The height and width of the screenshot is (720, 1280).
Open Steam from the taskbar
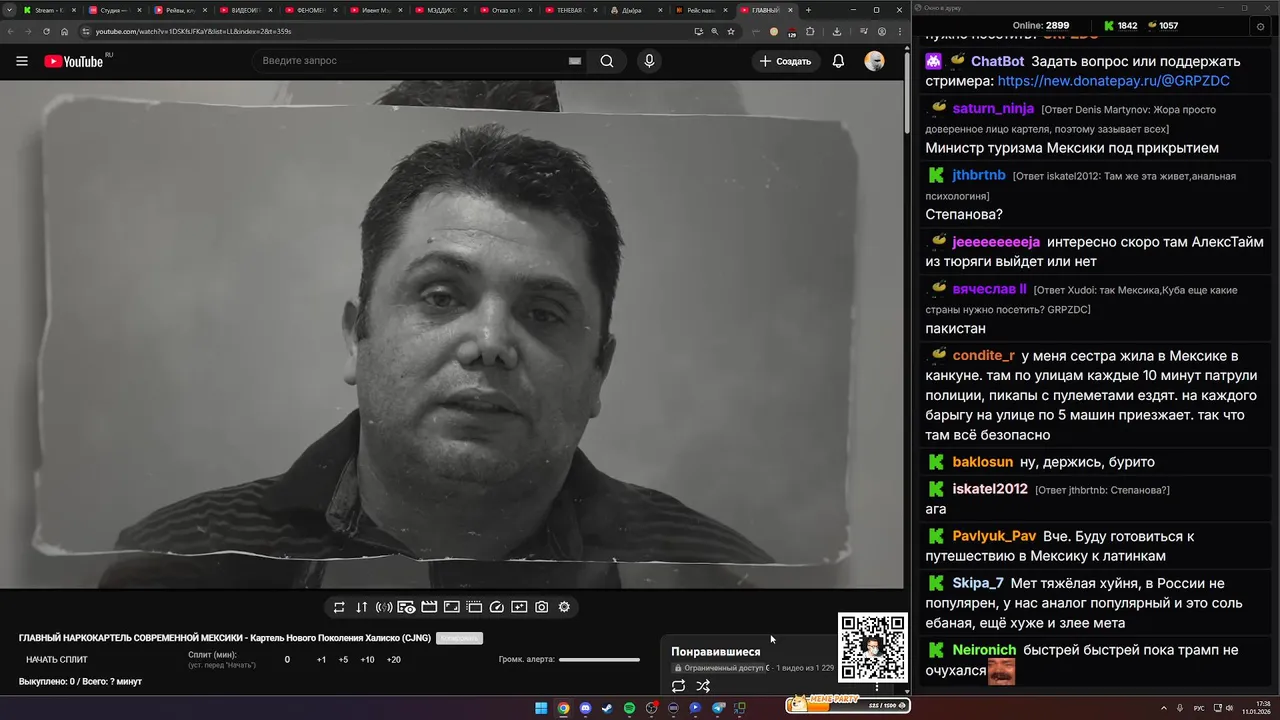tap(607, 708)
